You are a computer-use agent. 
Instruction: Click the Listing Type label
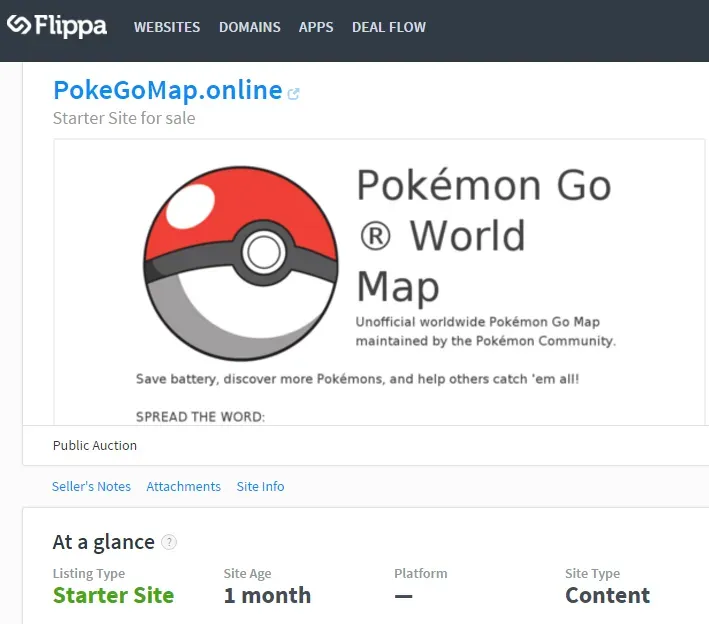coord(89,573)
